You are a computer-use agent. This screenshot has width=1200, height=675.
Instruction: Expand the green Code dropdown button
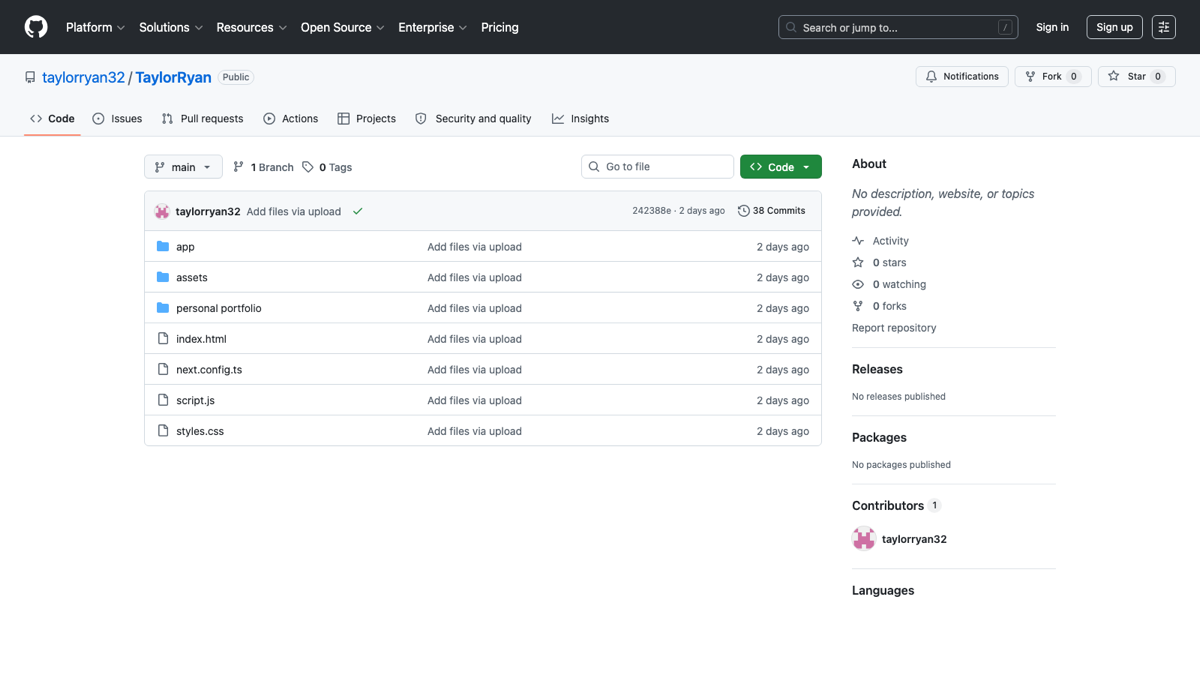pyautogui.click(x=781, y=167)
